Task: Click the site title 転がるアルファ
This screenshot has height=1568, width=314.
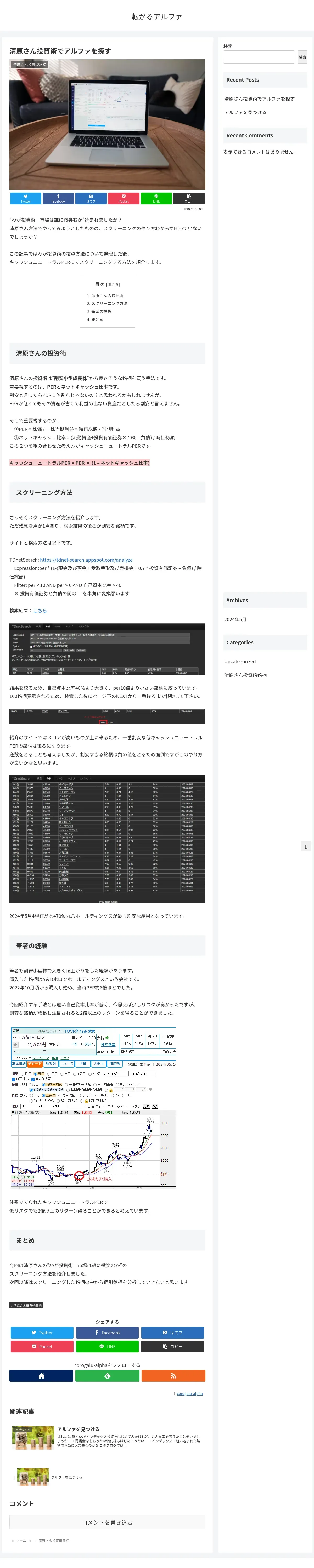Action: [x=157, y=16]
